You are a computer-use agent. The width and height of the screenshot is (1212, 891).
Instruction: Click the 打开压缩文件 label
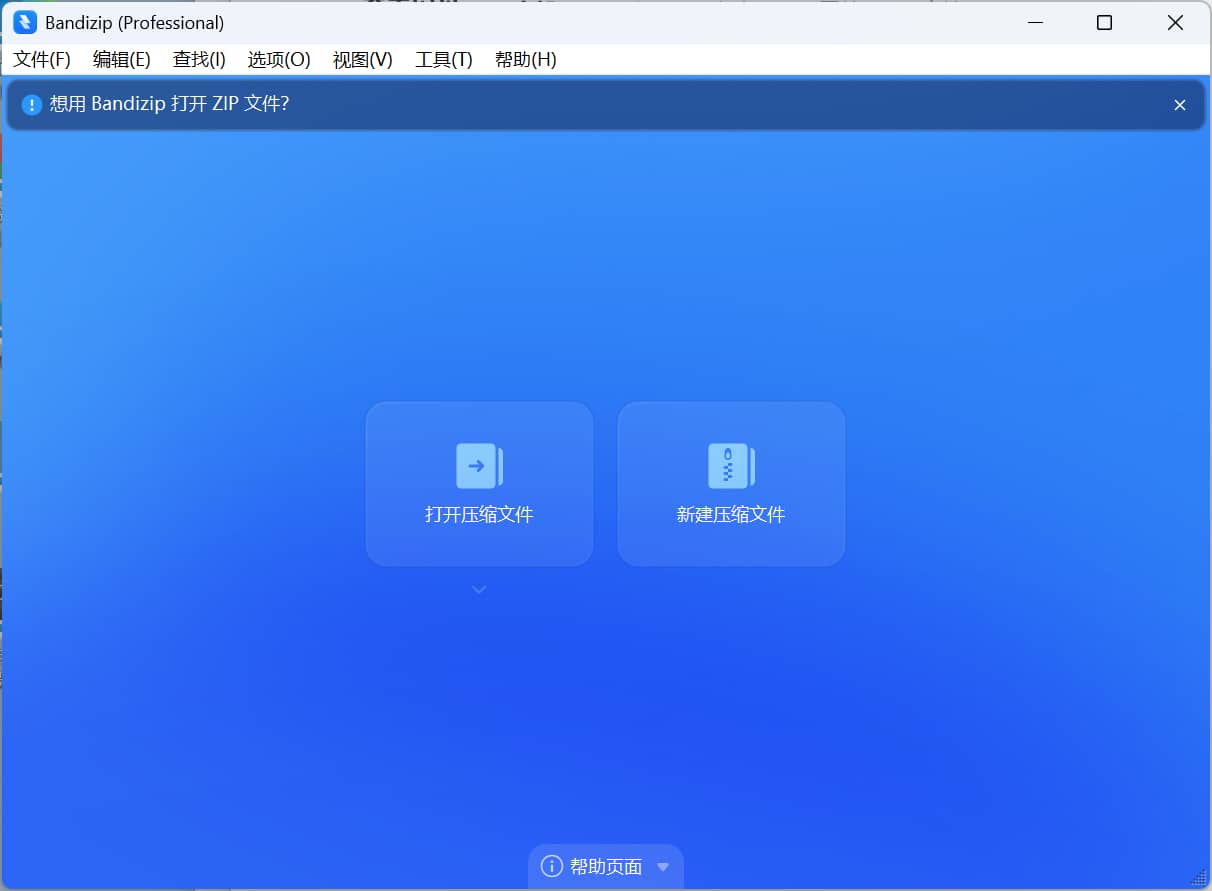coord(479,515)
